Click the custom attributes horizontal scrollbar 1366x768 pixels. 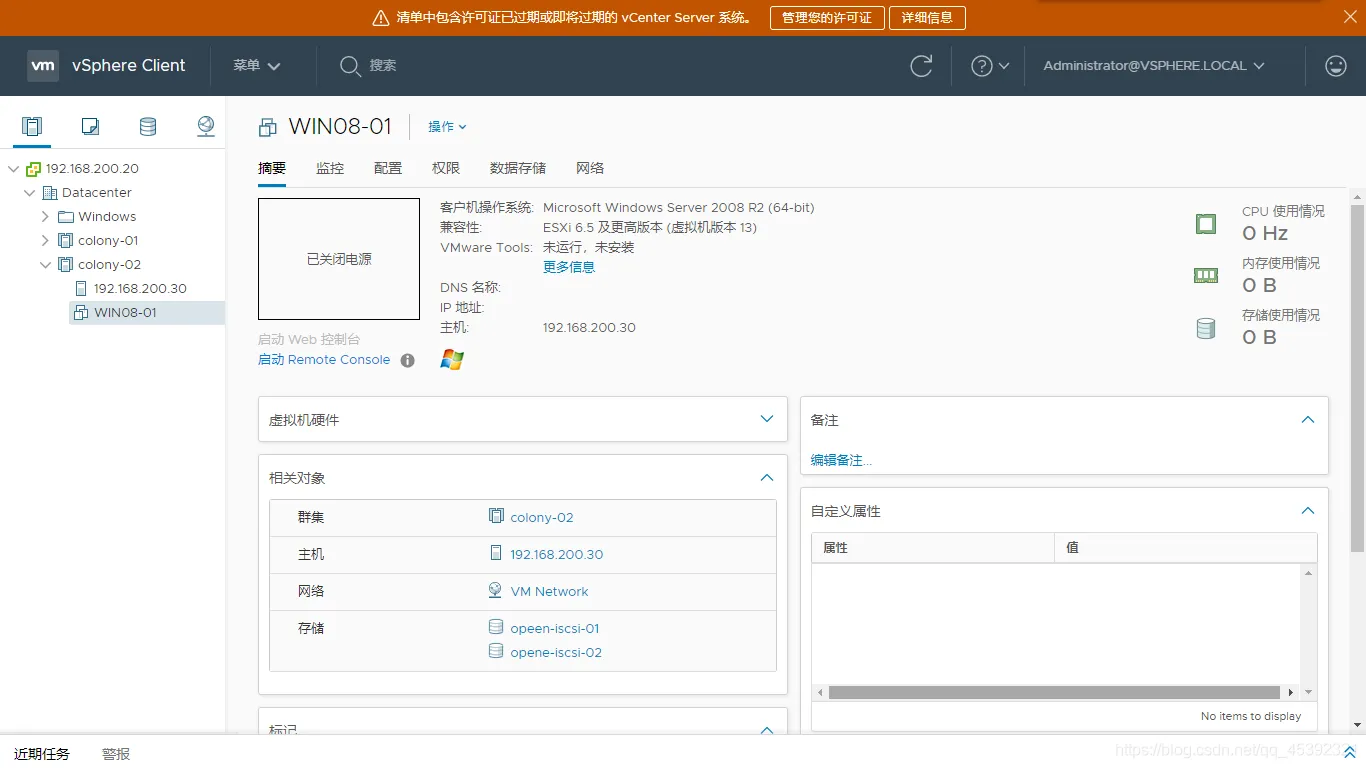tap(1054, 692)
